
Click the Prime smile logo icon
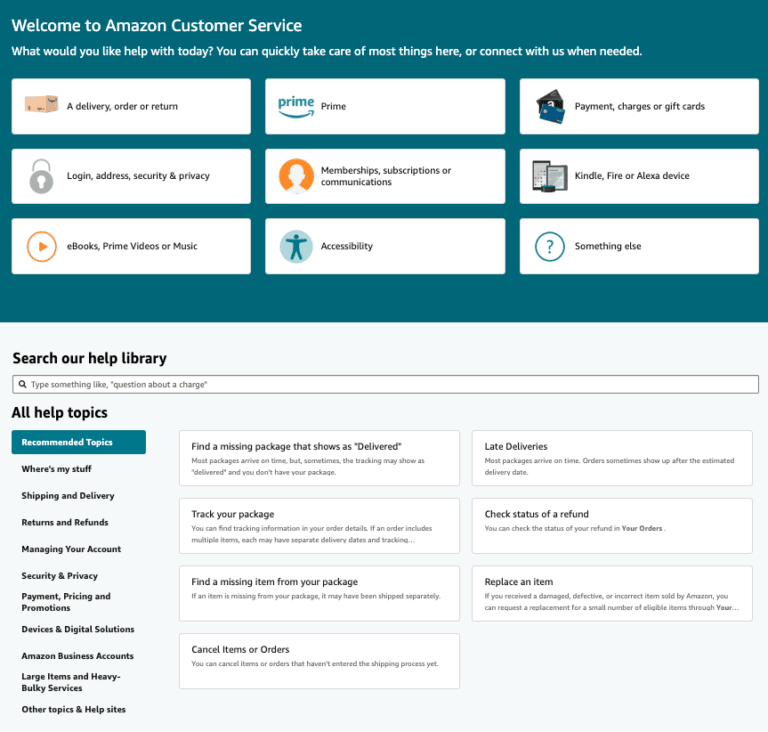click(296, 106)
